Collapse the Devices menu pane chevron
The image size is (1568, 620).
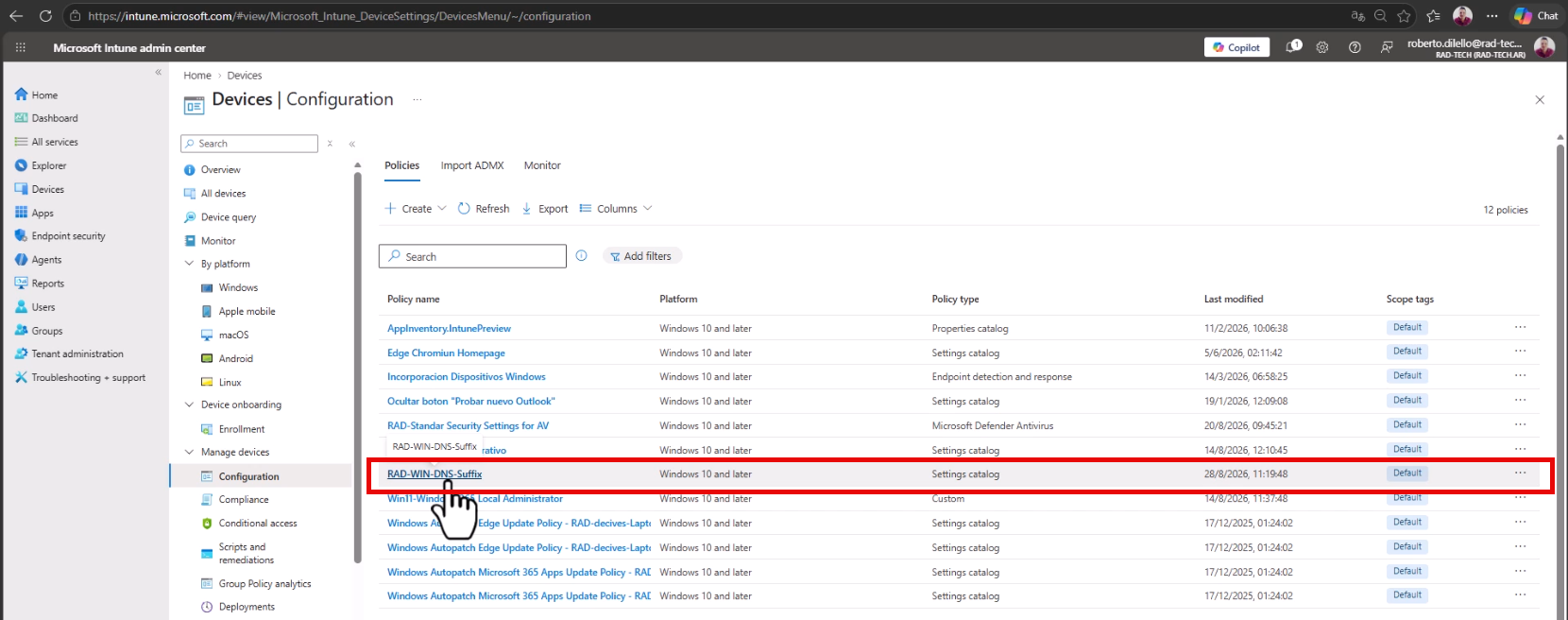[352, 144]
